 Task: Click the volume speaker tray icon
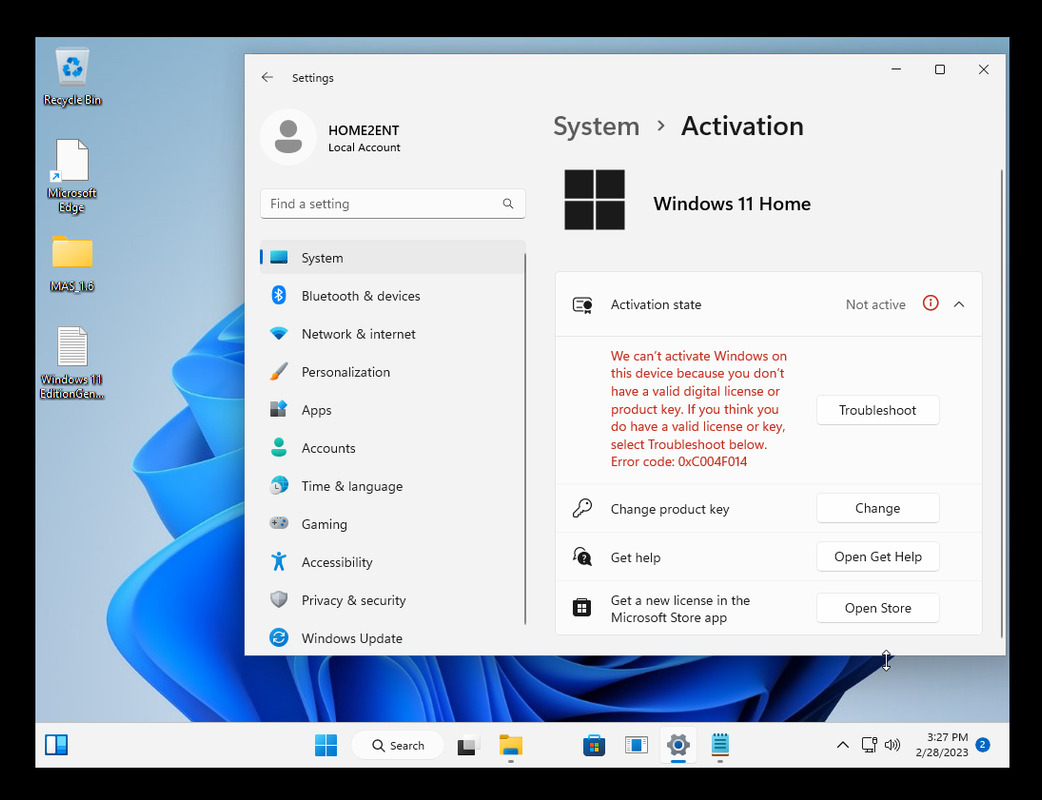point(892,745)
